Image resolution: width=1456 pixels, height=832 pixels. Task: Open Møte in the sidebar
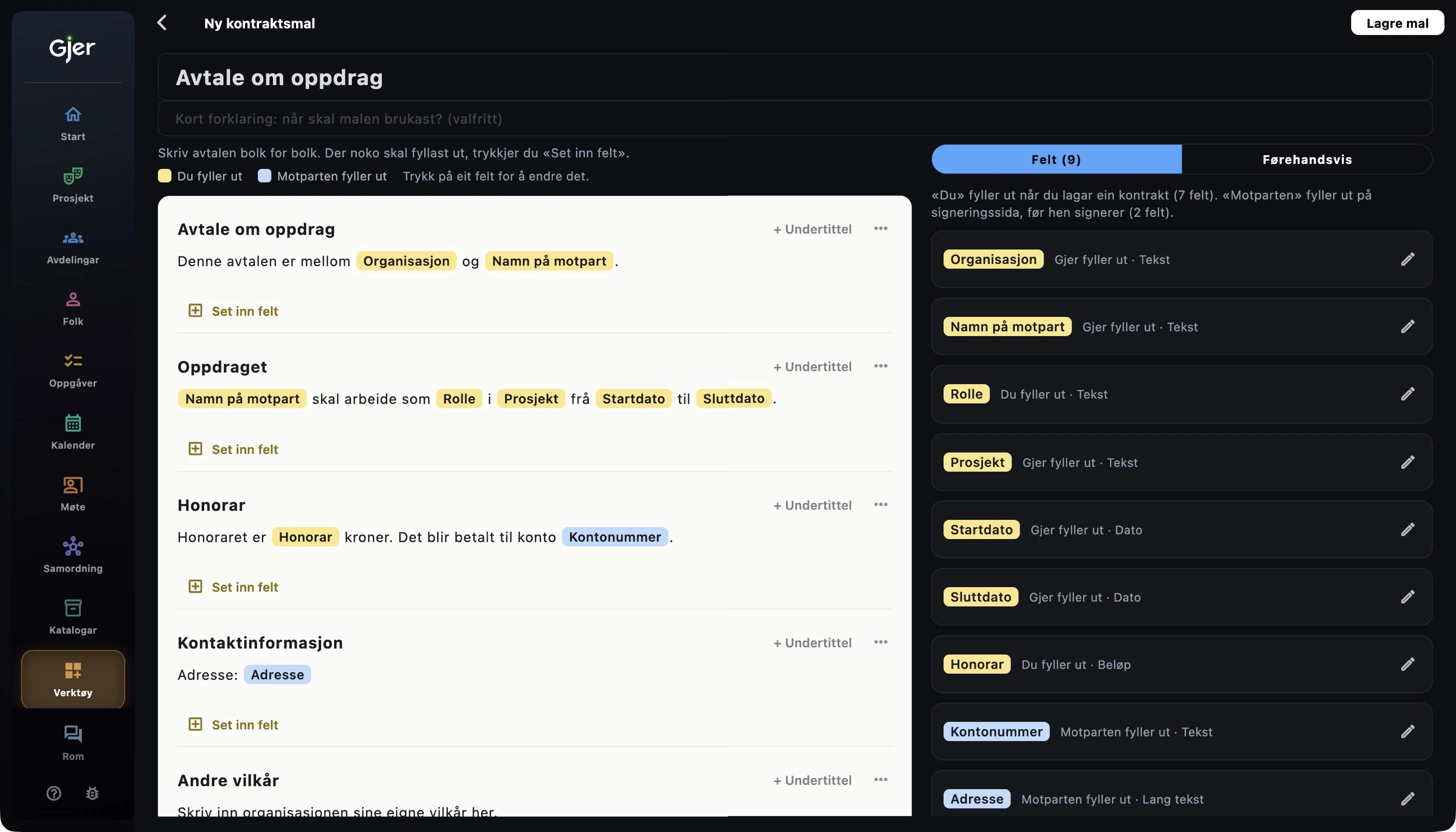coord(72,493)
